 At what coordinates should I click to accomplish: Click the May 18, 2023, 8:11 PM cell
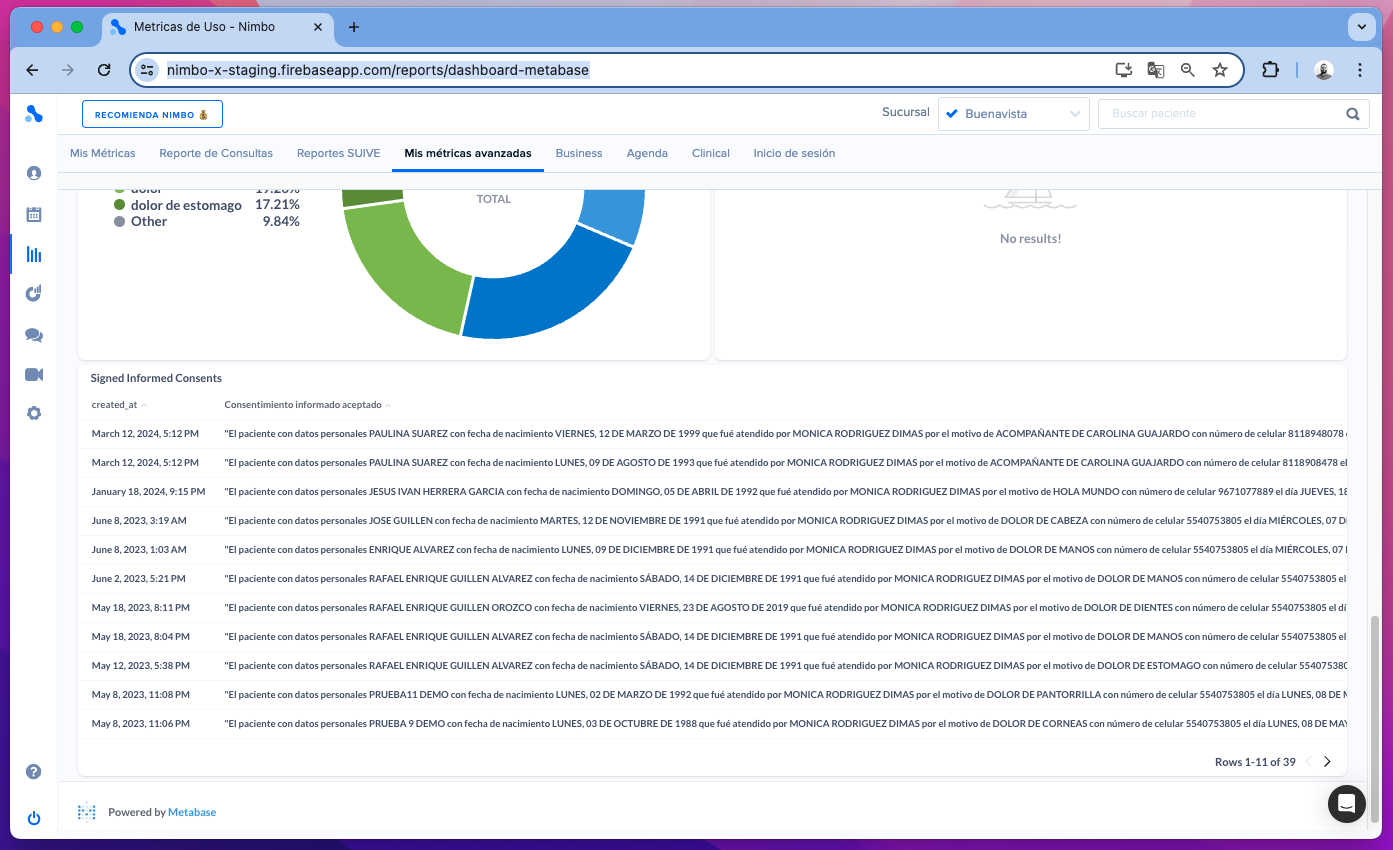[140, 607]
